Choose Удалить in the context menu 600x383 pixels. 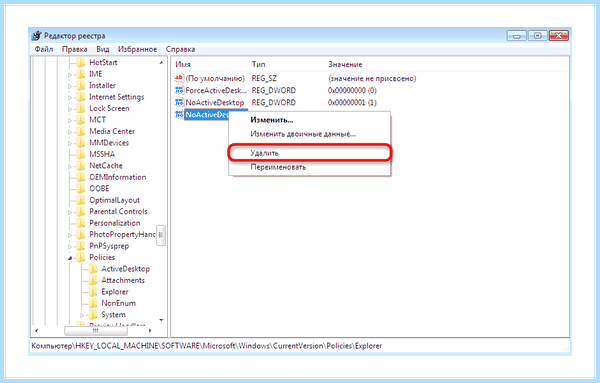click(x=310, y=153)
